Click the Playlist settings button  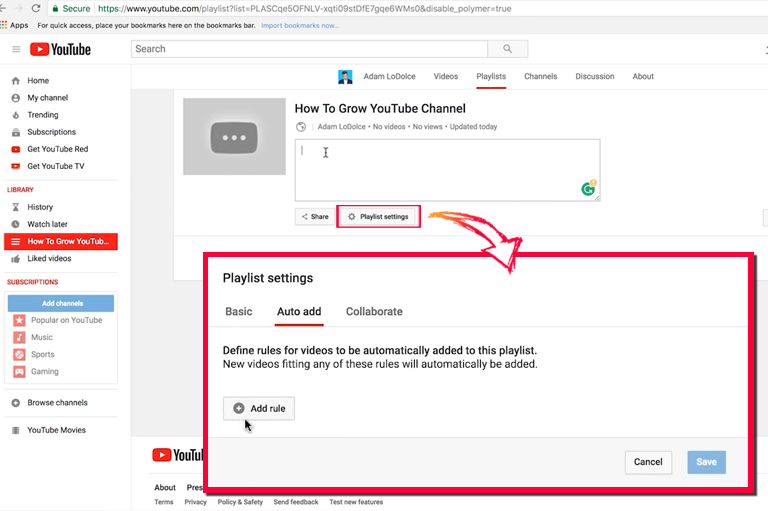[x=378, y=217]
